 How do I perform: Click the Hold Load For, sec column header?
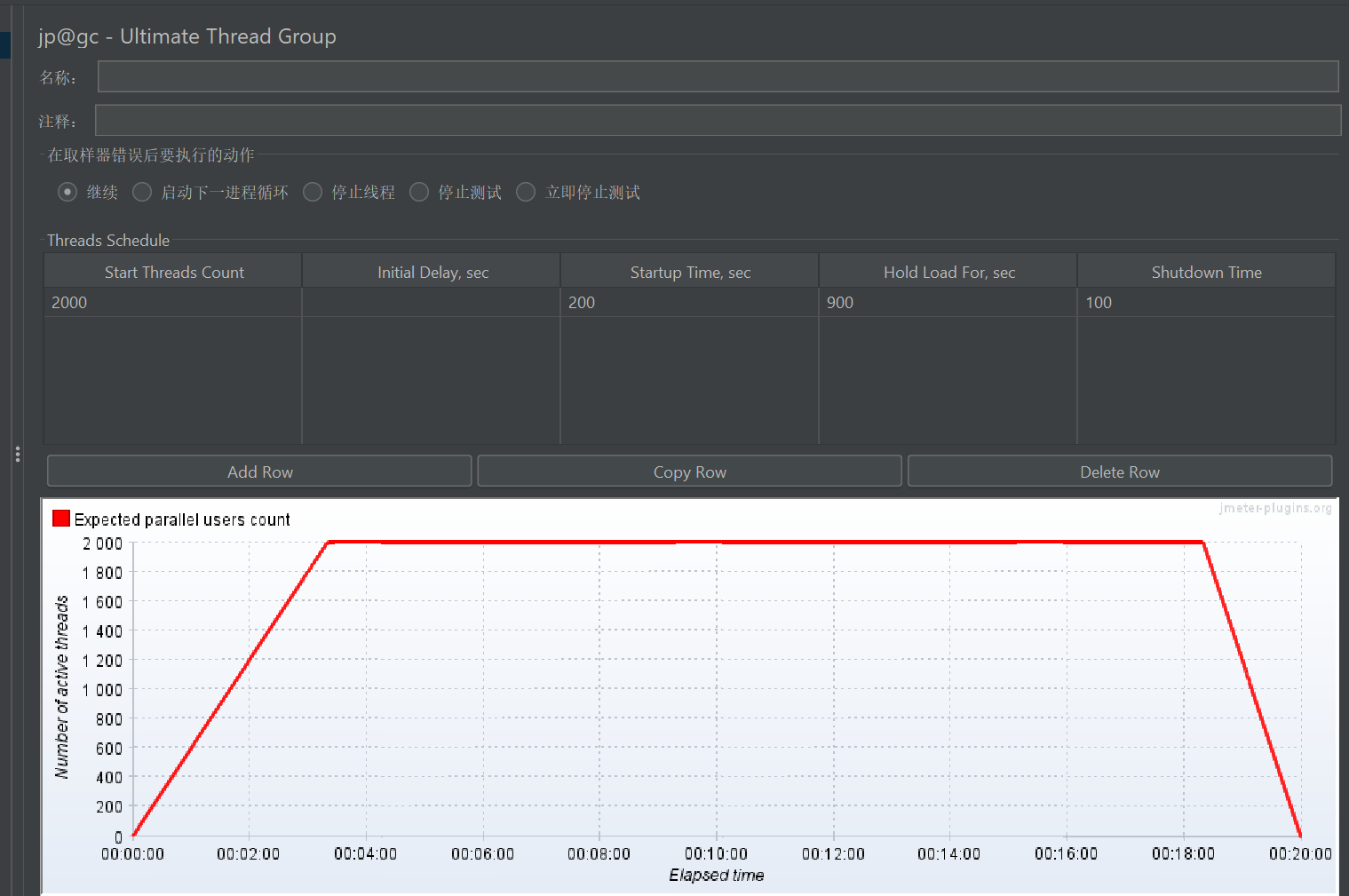pos(948,272)
